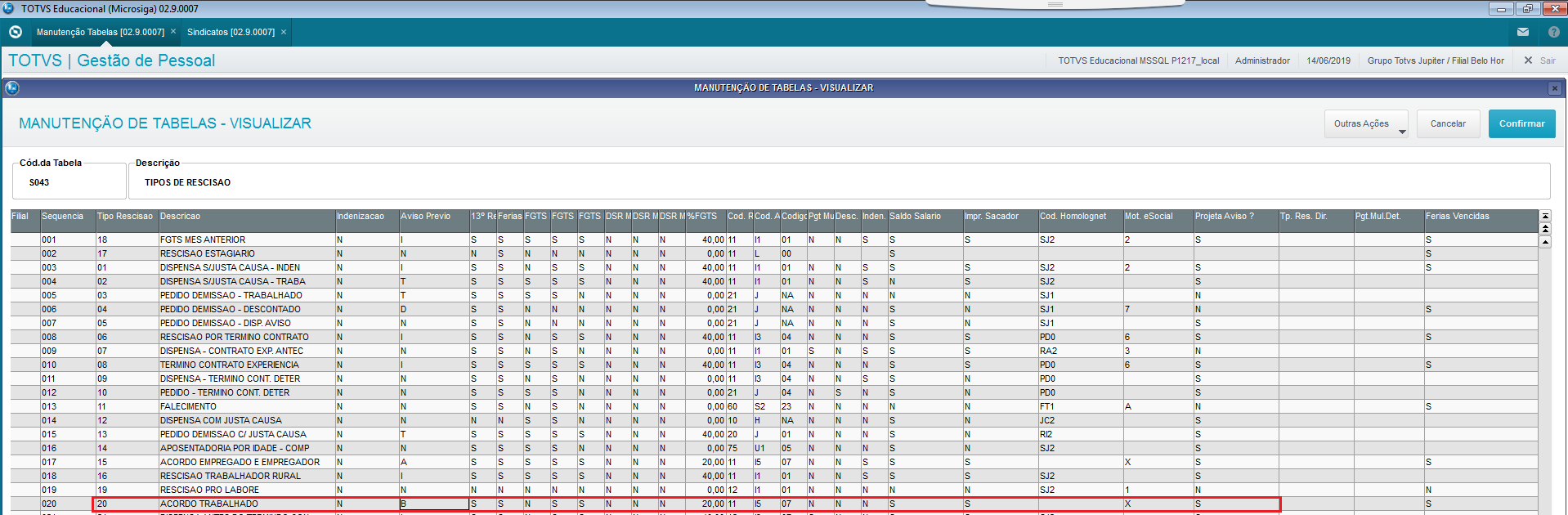Select the row PEDIDO - TERMINO CONT. DETER

click(774, 392)
